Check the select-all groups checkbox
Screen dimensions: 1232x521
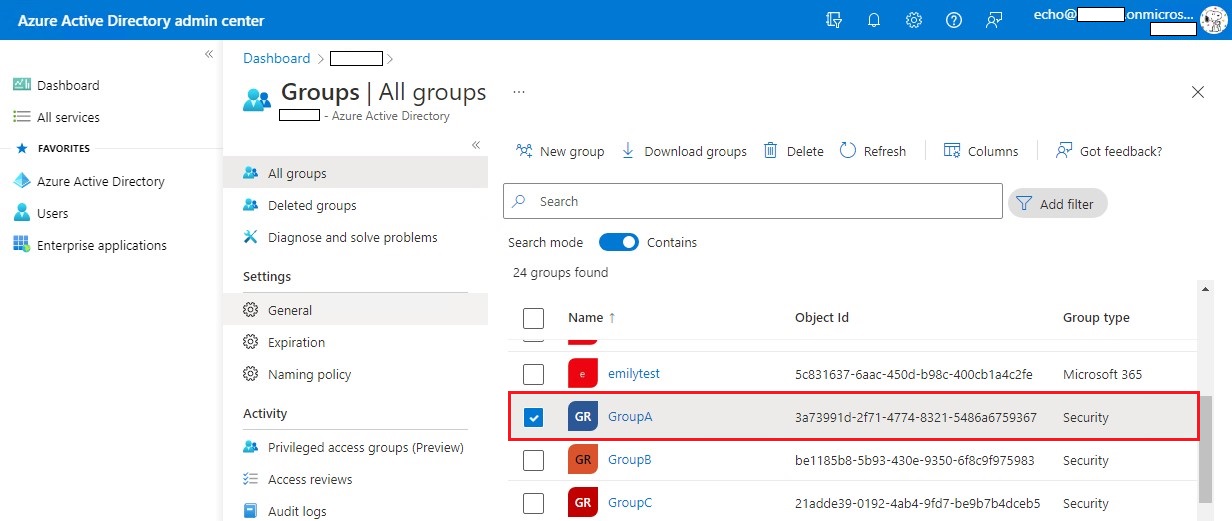click(534, 318)
